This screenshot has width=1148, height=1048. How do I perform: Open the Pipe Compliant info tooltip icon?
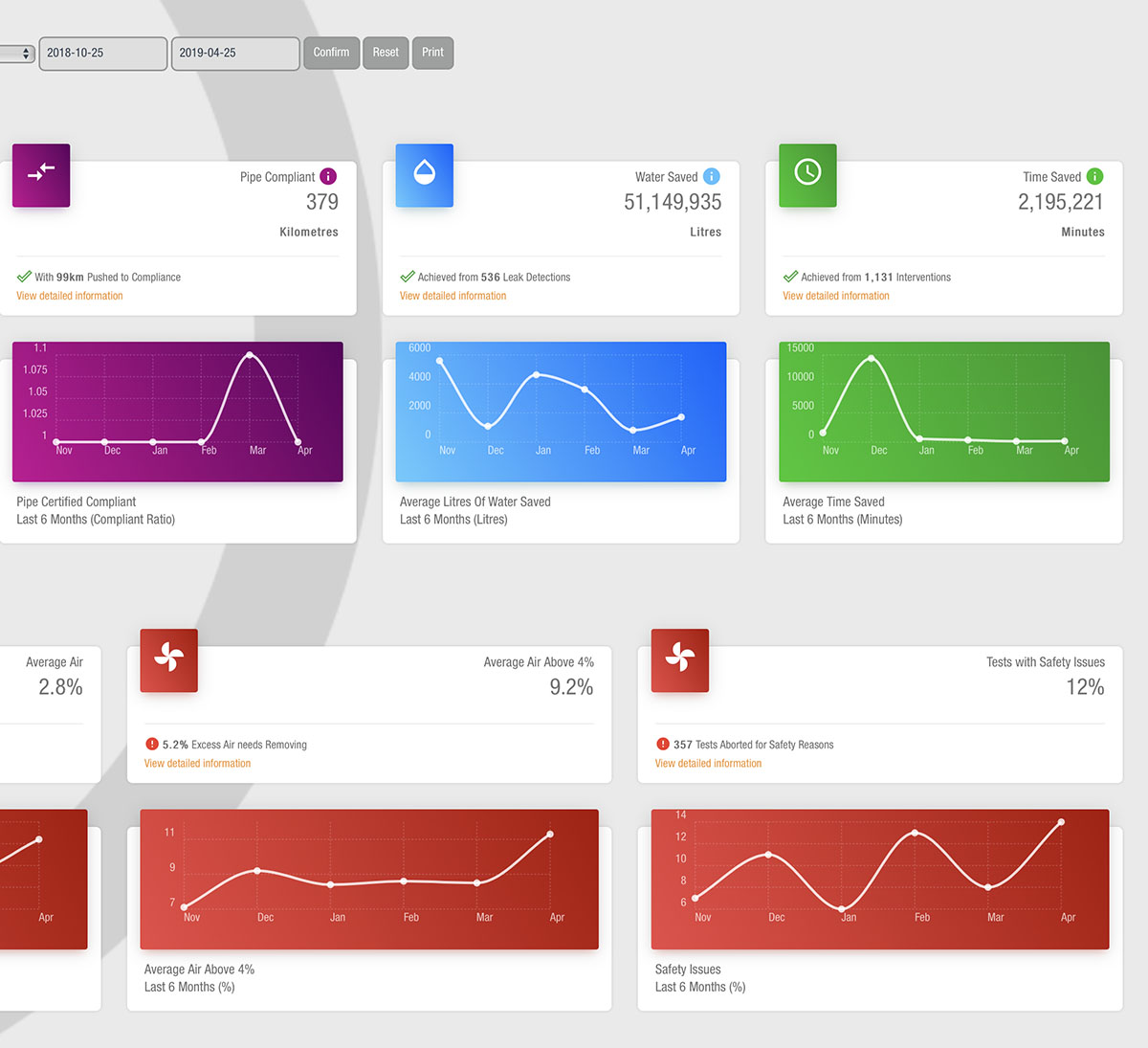pos(328,177)
